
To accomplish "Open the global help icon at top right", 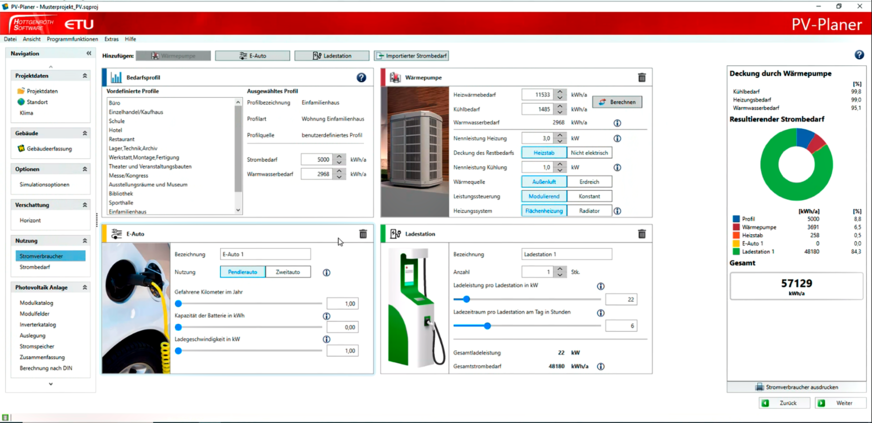I will pos(859,54).
